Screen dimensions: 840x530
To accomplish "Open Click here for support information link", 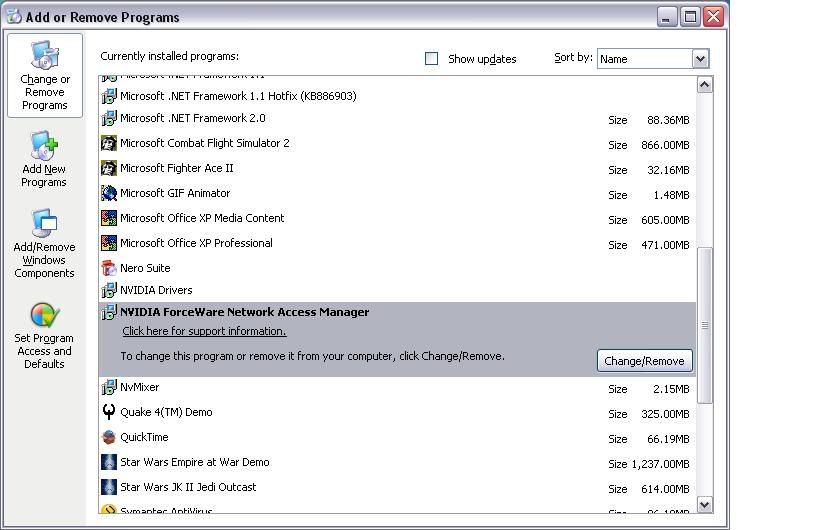I will 204,331.
